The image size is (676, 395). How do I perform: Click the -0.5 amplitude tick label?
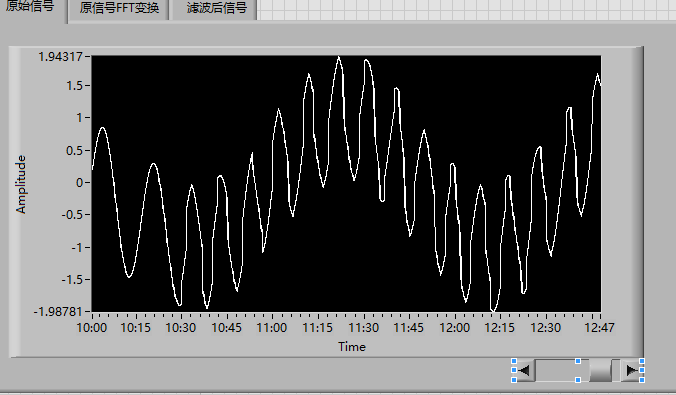72,215
